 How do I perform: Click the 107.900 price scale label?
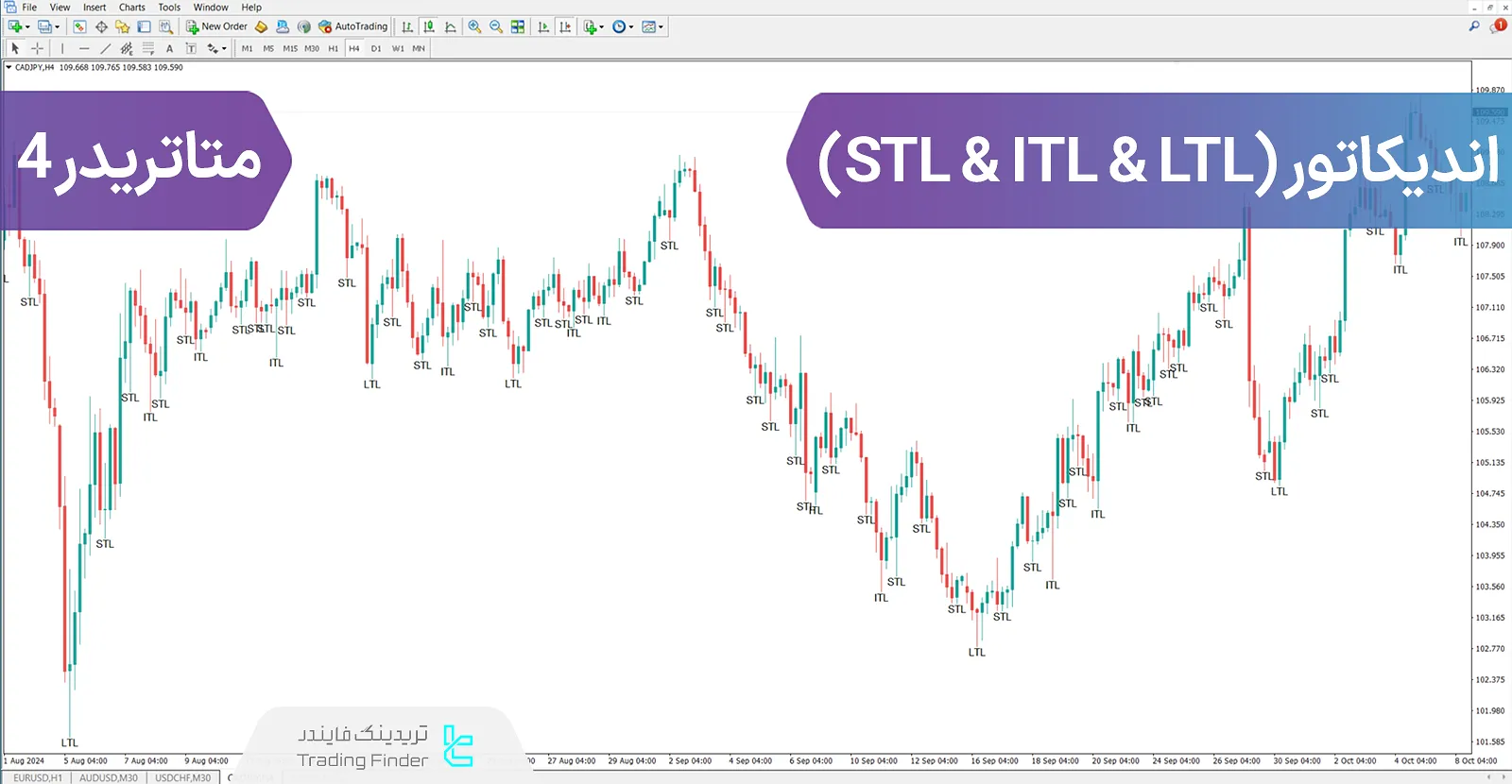1490,246
